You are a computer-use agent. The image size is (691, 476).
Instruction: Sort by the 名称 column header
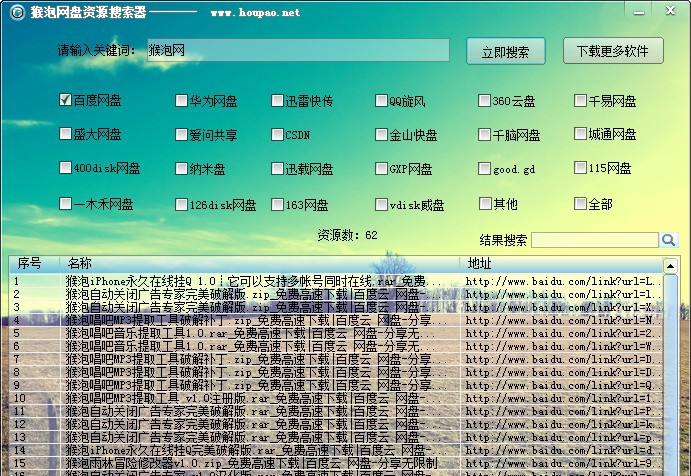click(x=259, y=264)
